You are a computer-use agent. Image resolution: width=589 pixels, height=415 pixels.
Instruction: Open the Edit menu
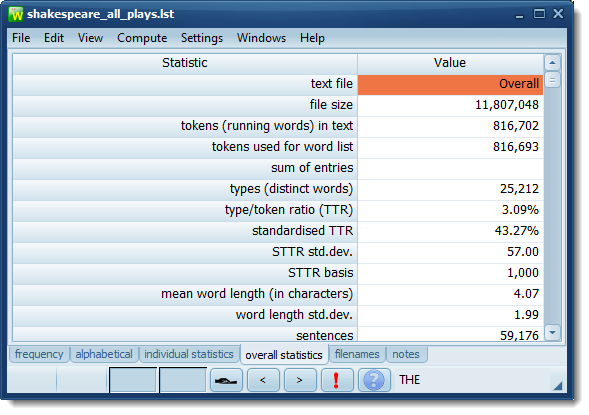point(54,38)
